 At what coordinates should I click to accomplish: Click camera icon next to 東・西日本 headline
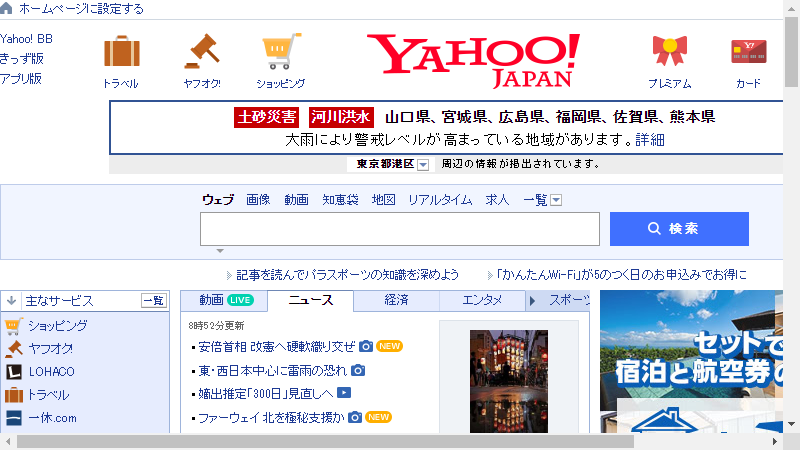pos(358,370)
